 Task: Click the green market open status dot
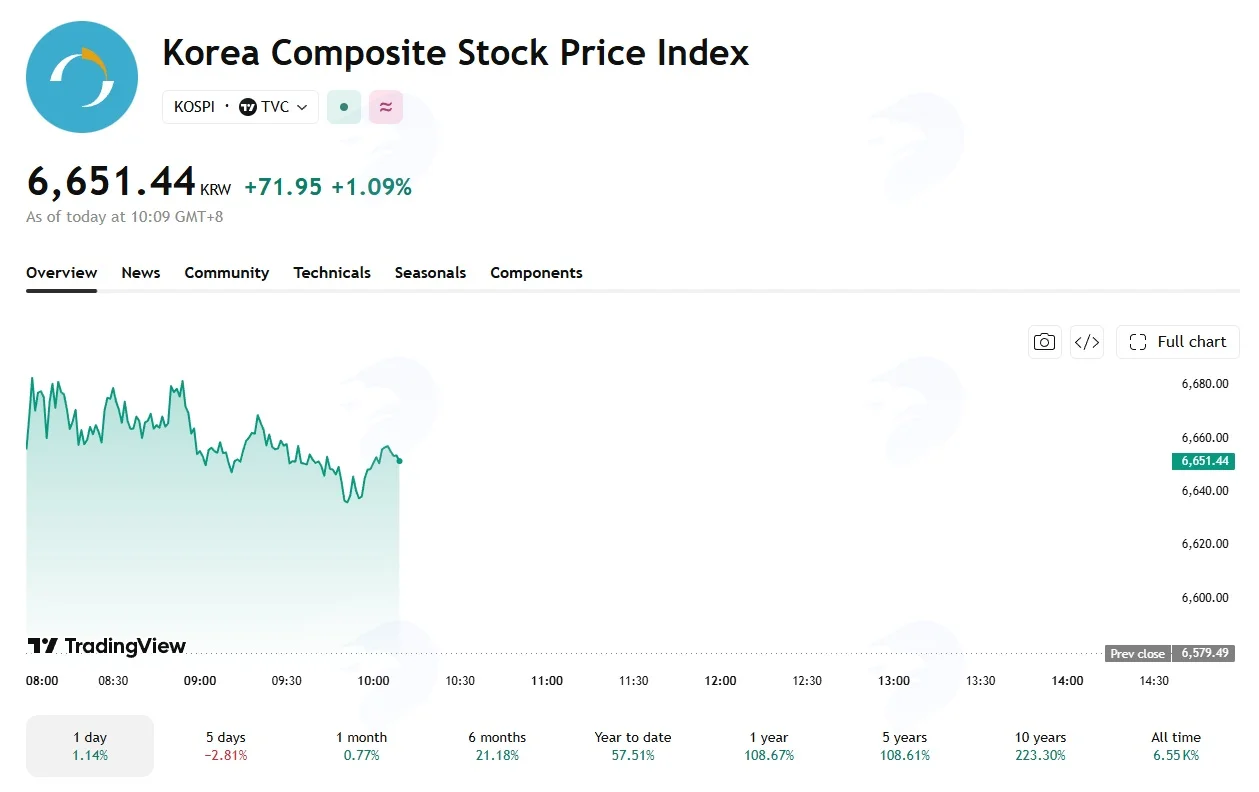[344, 107]
